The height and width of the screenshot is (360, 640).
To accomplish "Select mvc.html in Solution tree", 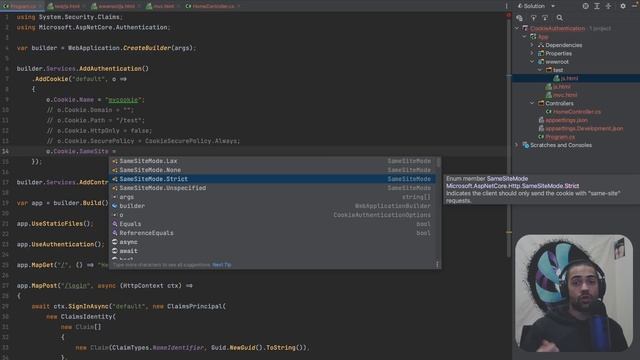I will click(x=565, y=95).
